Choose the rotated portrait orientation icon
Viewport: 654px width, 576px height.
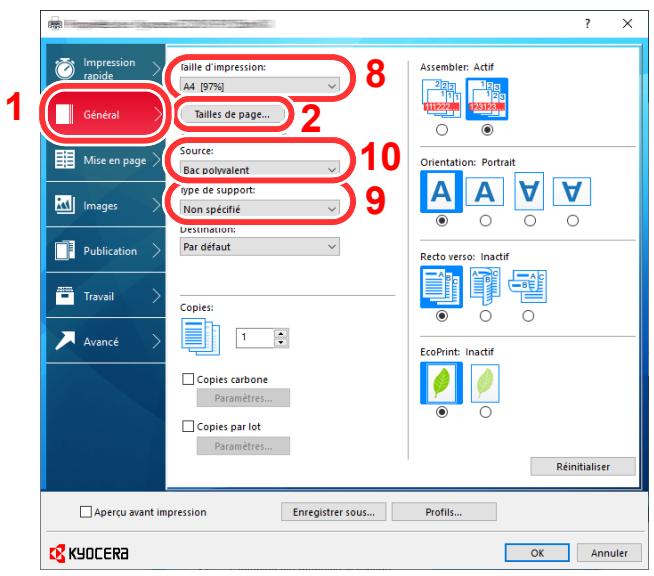(x=529, y=191)
